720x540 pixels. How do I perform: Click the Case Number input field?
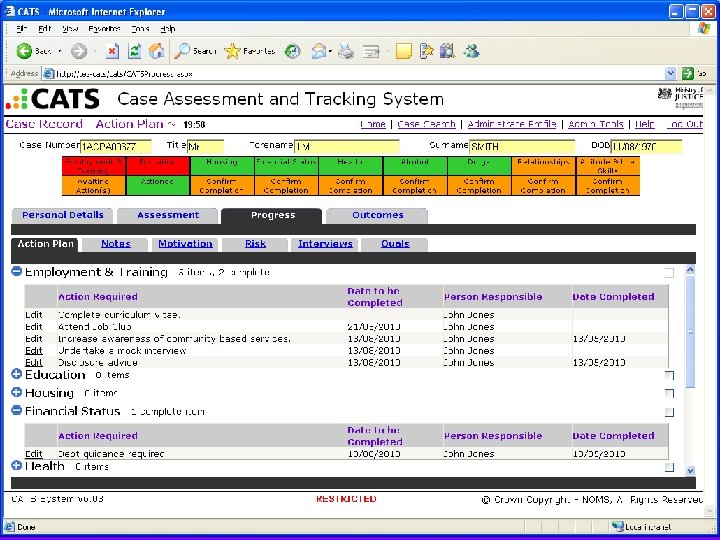pos(116,146)
